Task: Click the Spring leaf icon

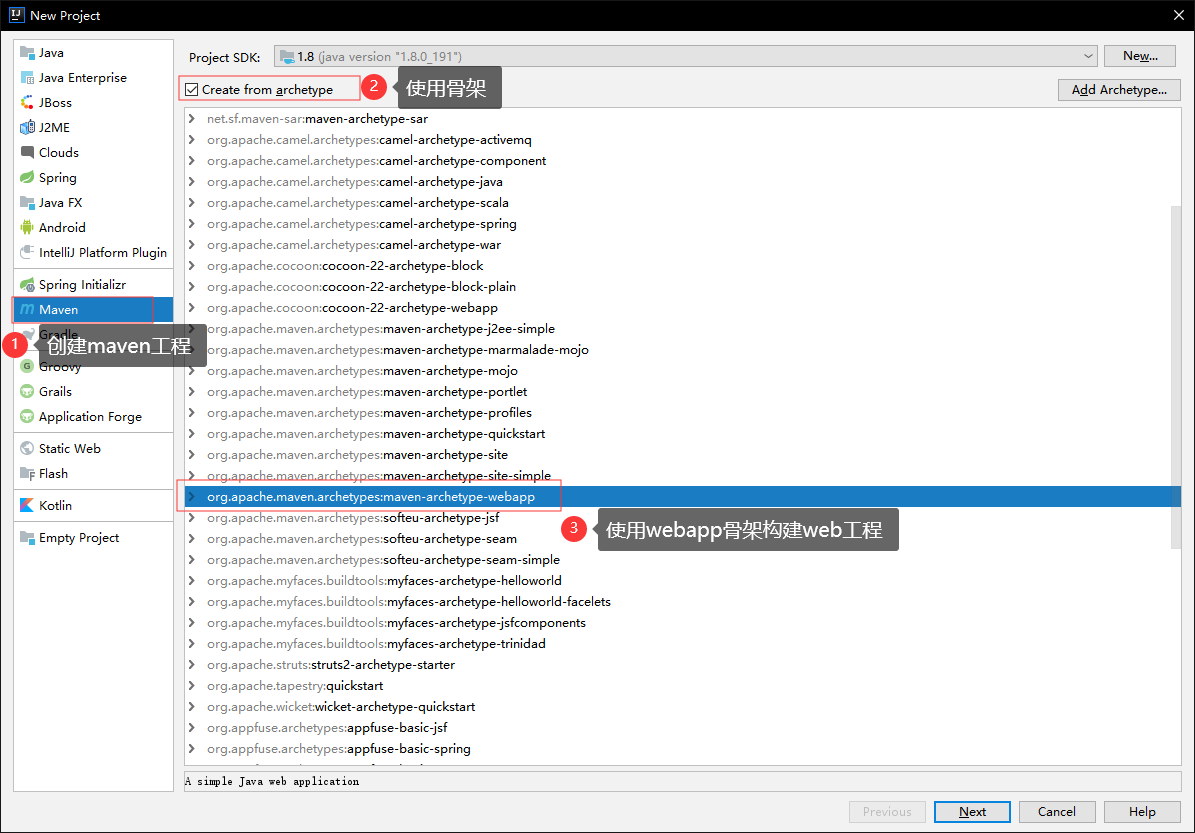Action: tap(27, 178)
